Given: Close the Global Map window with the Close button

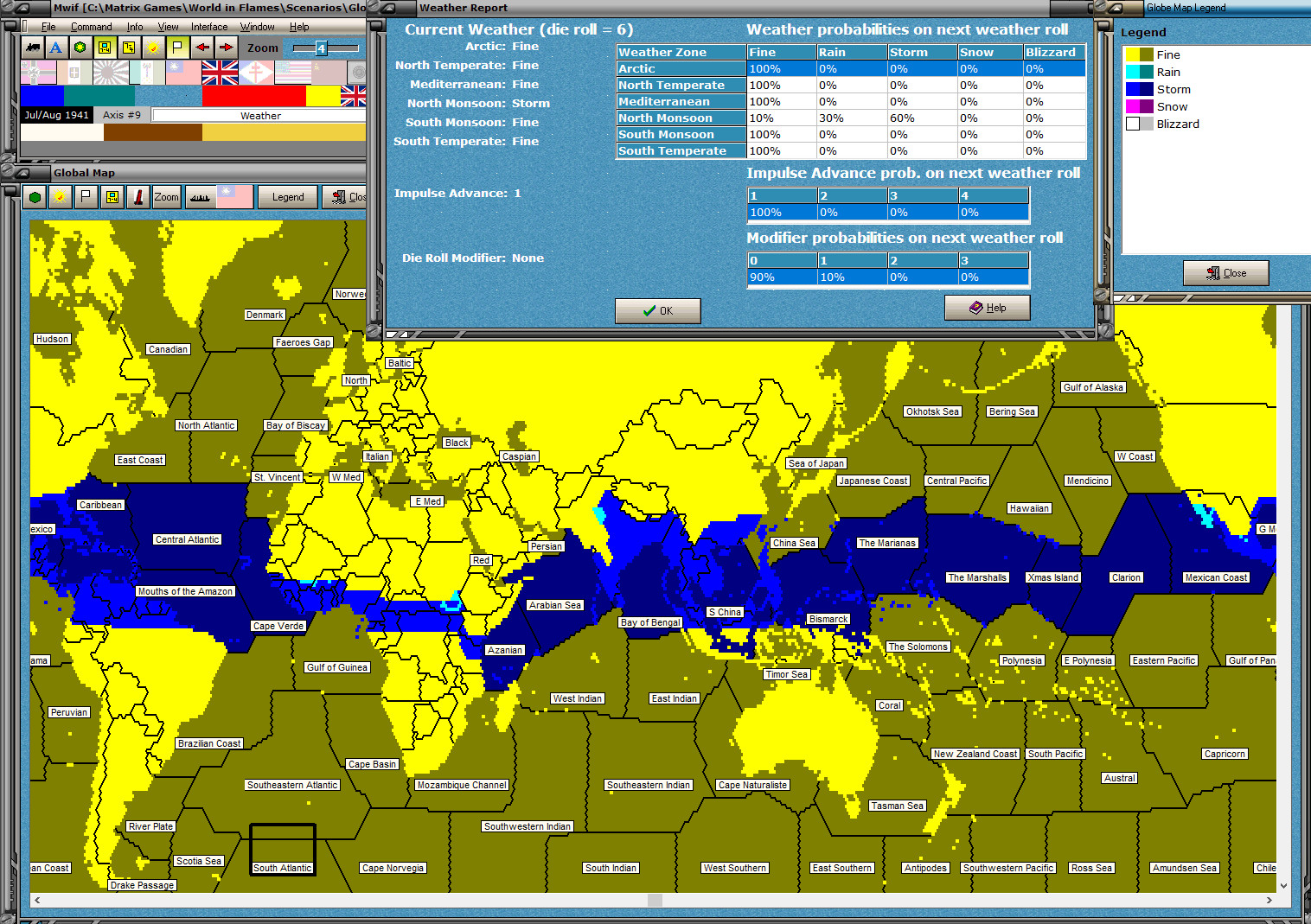Looking at the screenshot, I should pos(345,197).
